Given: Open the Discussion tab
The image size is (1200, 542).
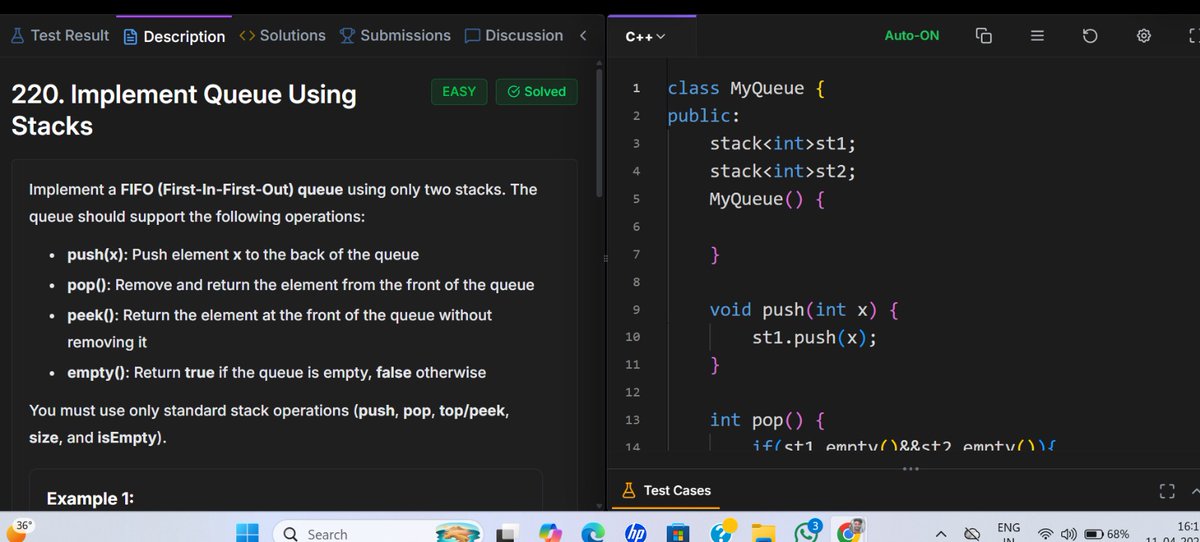Looking at the screenshot, I should coord(514,35).
